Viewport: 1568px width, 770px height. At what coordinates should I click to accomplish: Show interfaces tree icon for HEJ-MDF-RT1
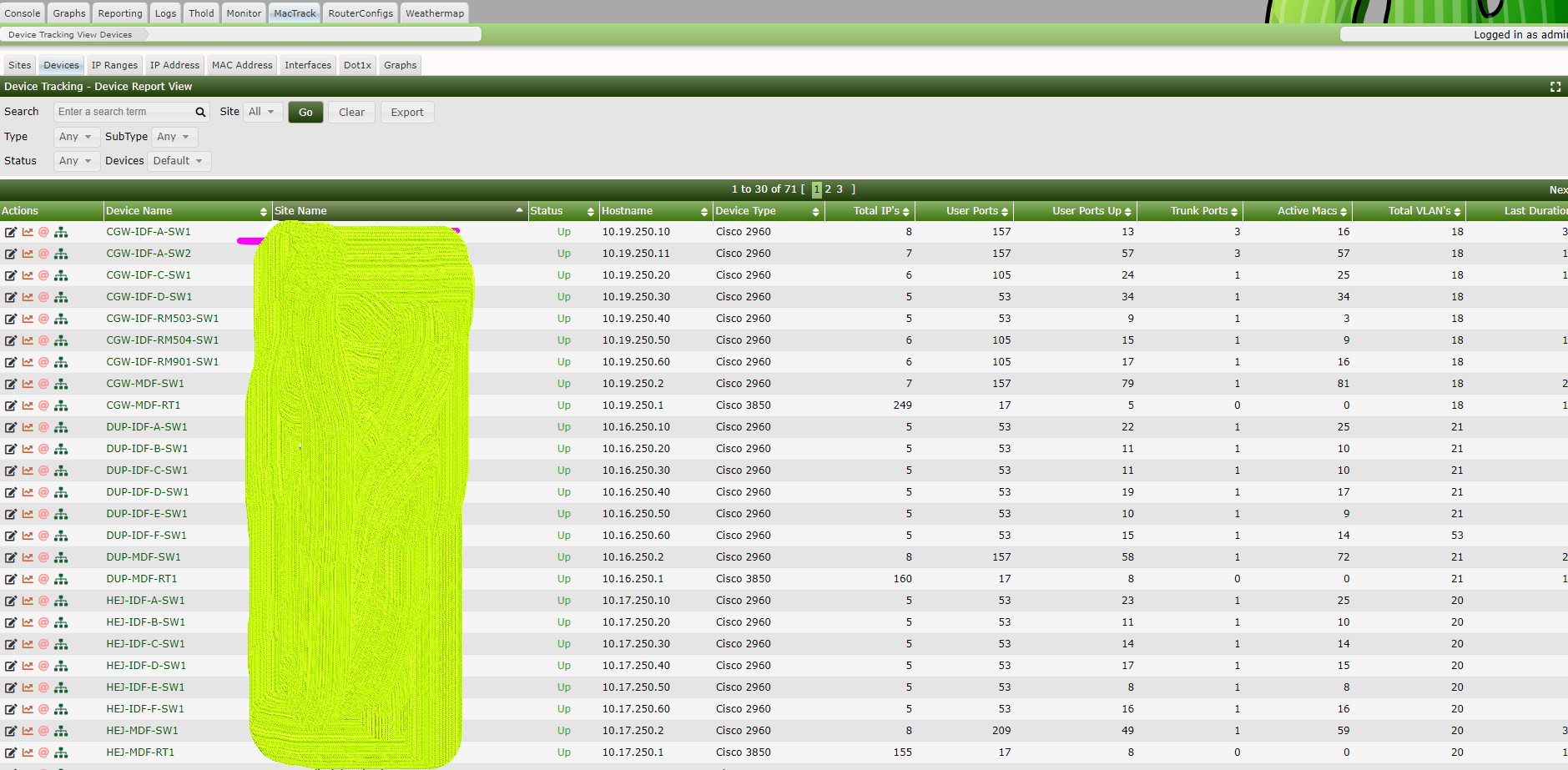pos(61,752)
